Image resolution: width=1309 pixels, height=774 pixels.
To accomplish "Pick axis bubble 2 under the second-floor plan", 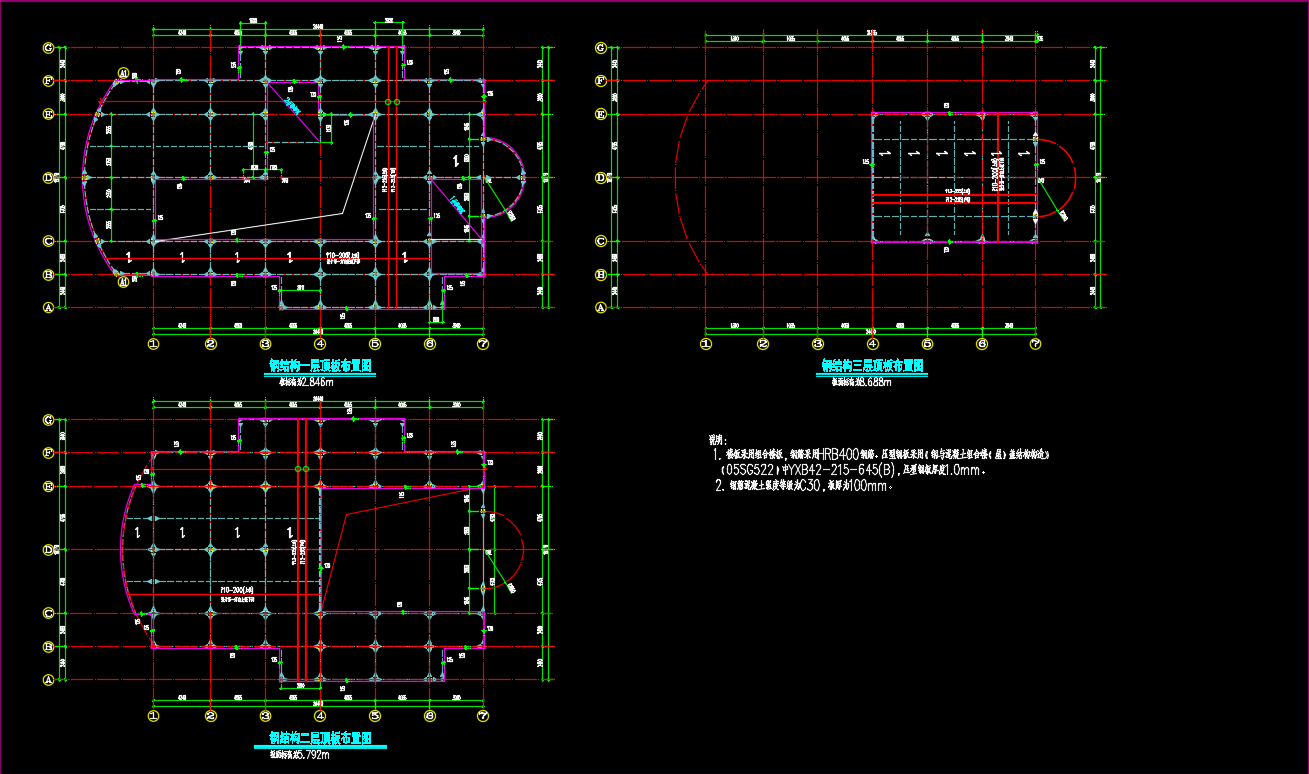I will click(x=211, y=716).
